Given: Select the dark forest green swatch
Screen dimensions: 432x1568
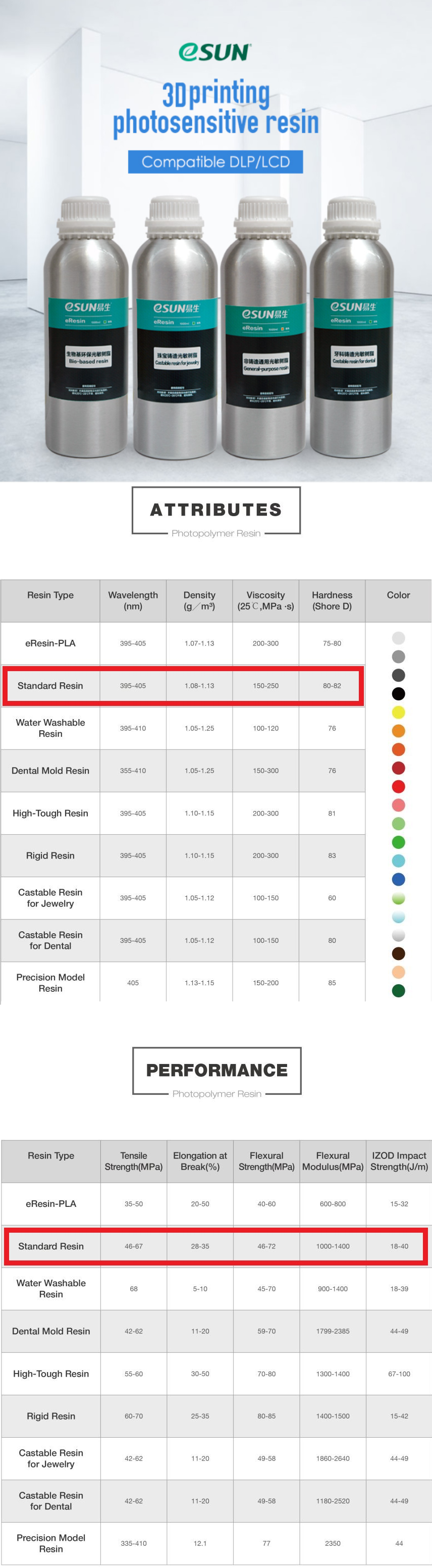Looking at the screenshot, I should coord(399,990).
